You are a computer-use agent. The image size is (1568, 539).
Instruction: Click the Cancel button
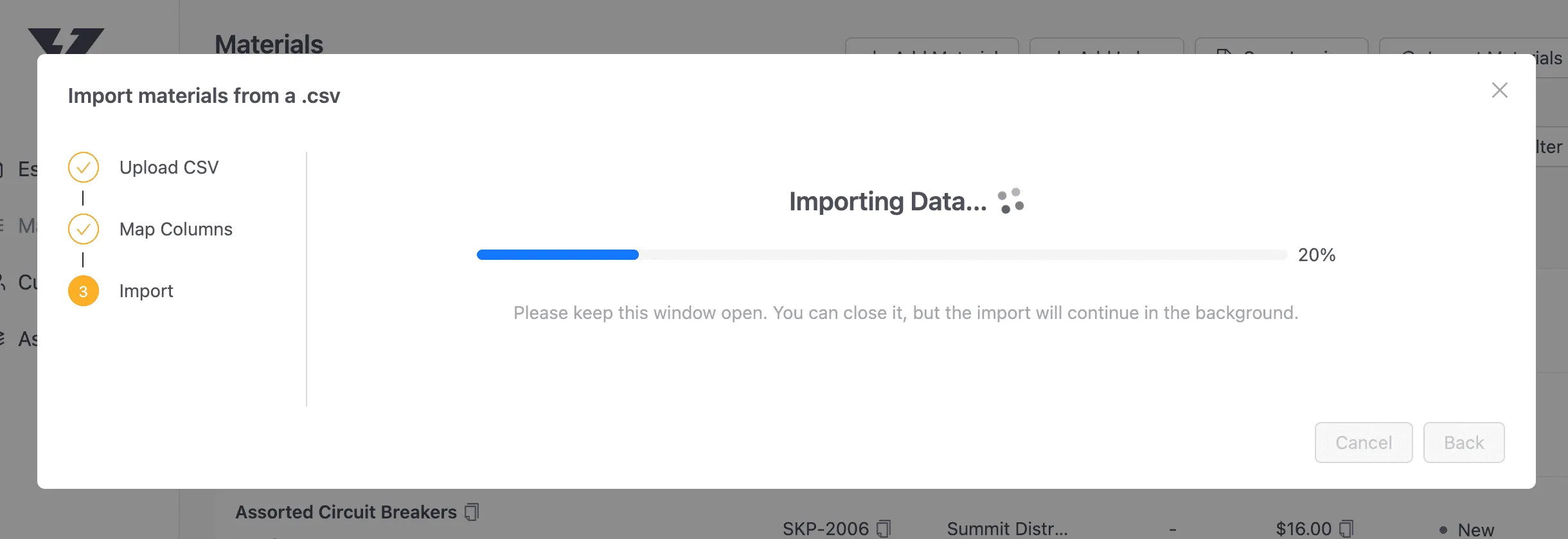point(1363,443)
